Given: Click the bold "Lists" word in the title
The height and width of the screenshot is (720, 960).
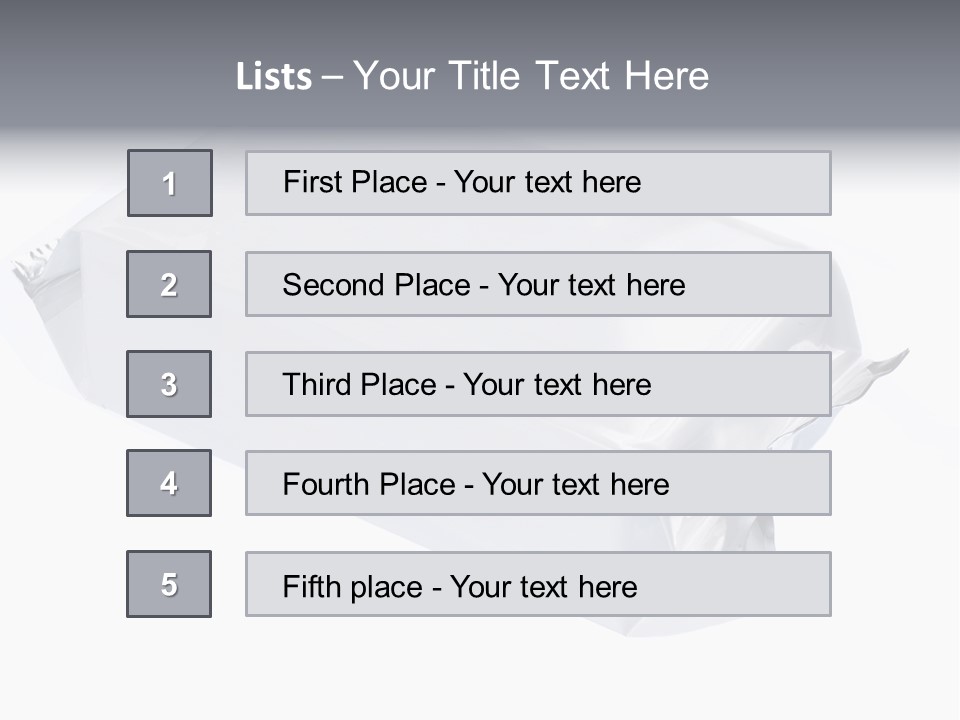Looking at the screenshot, I should (273, 77).
